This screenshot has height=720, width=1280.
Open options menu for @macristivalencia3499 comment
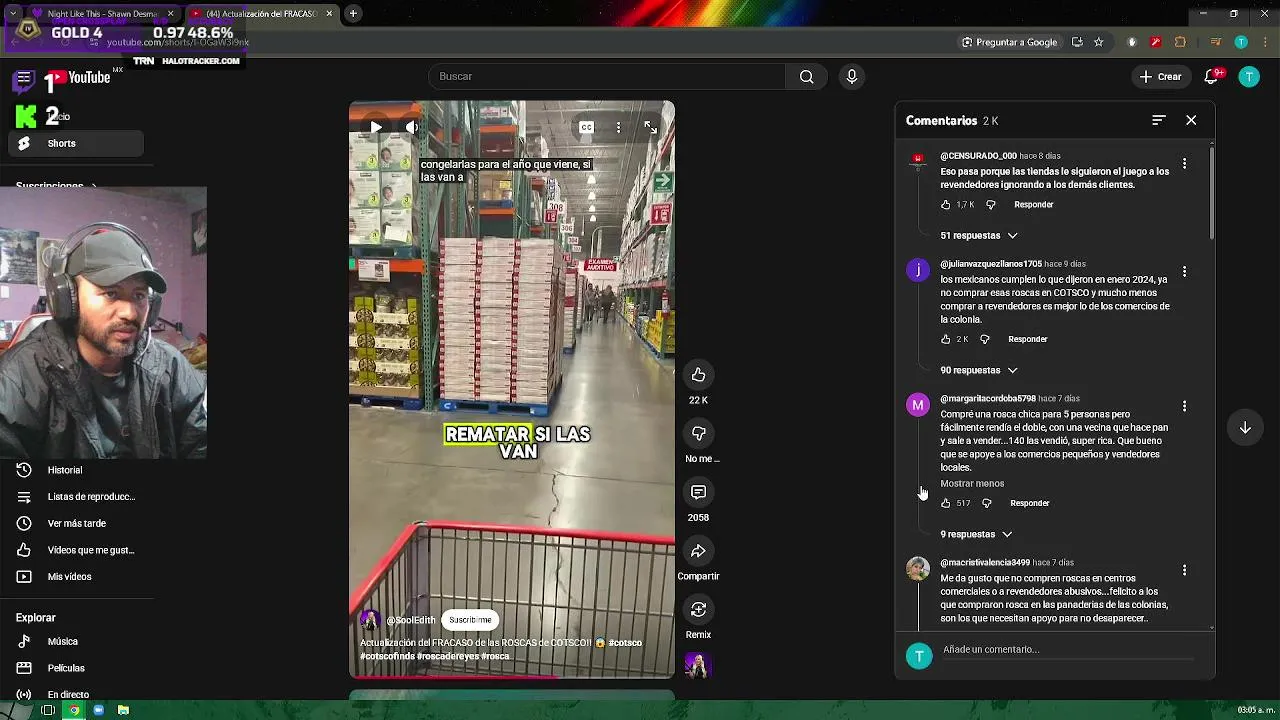tap(1184, 570)
